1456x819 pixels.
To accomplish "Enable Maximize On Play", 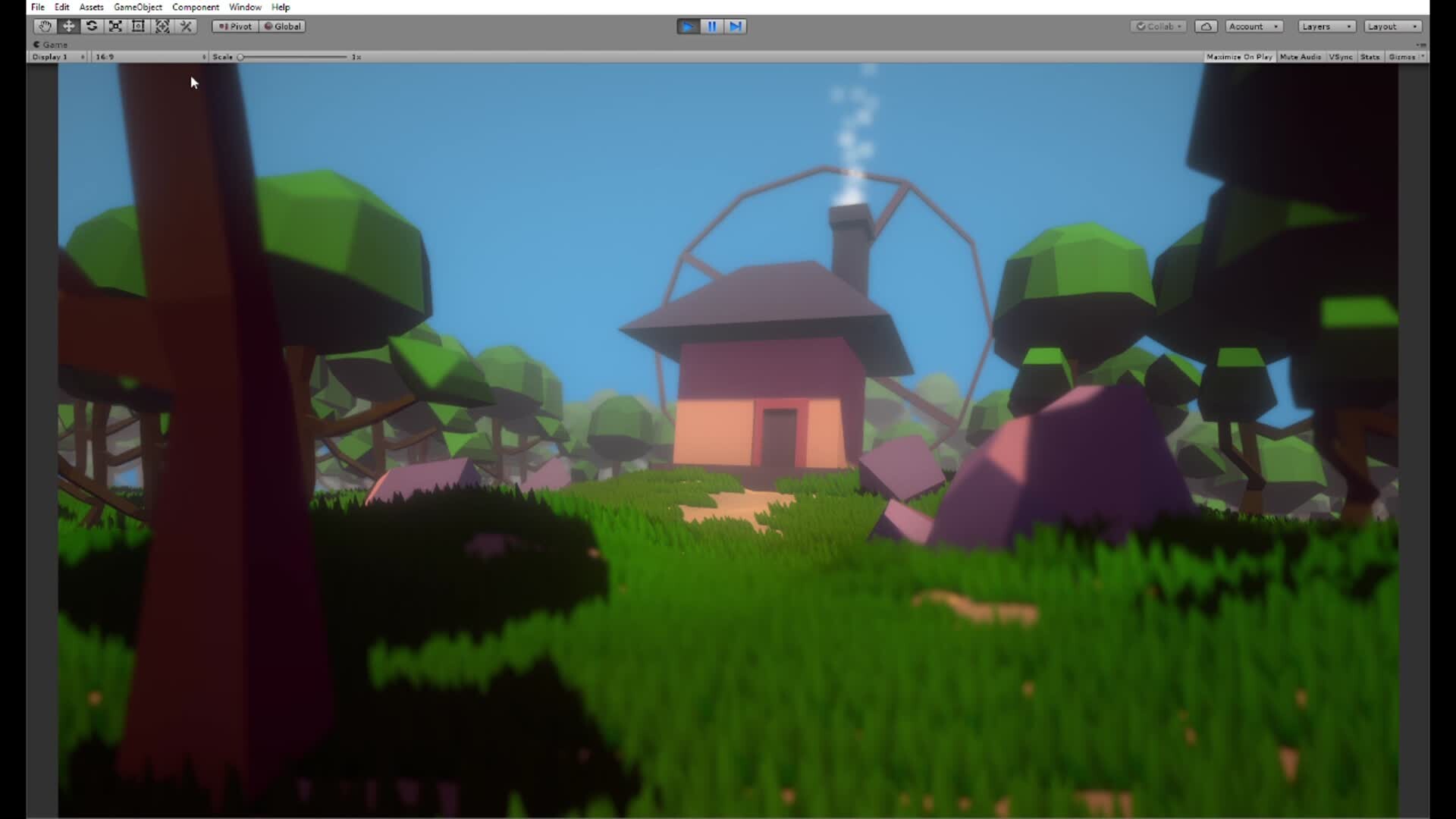I will point(1239,56).
